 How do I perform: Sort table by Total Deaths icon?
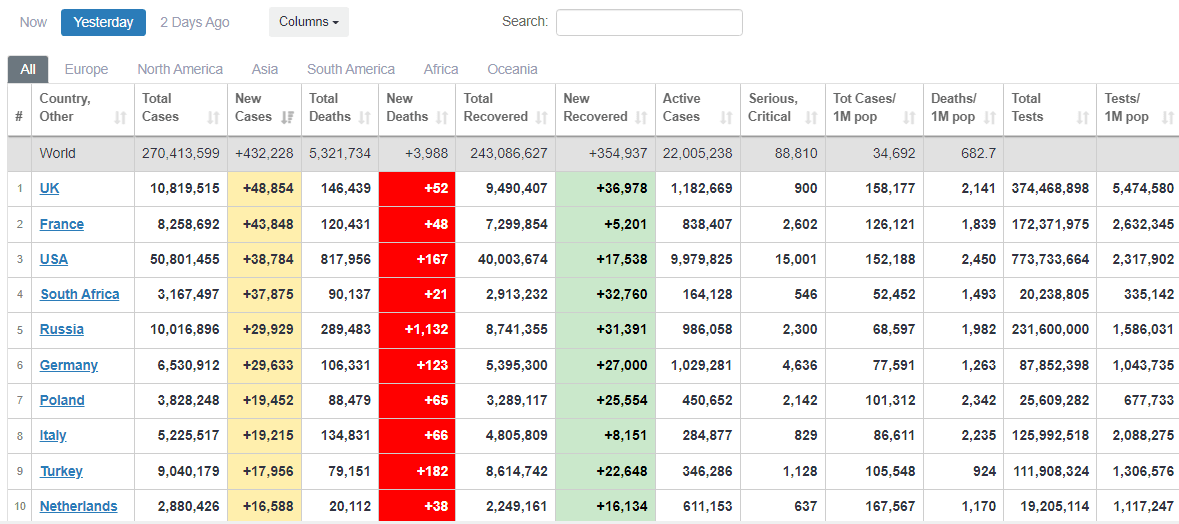tap(365, 117)
